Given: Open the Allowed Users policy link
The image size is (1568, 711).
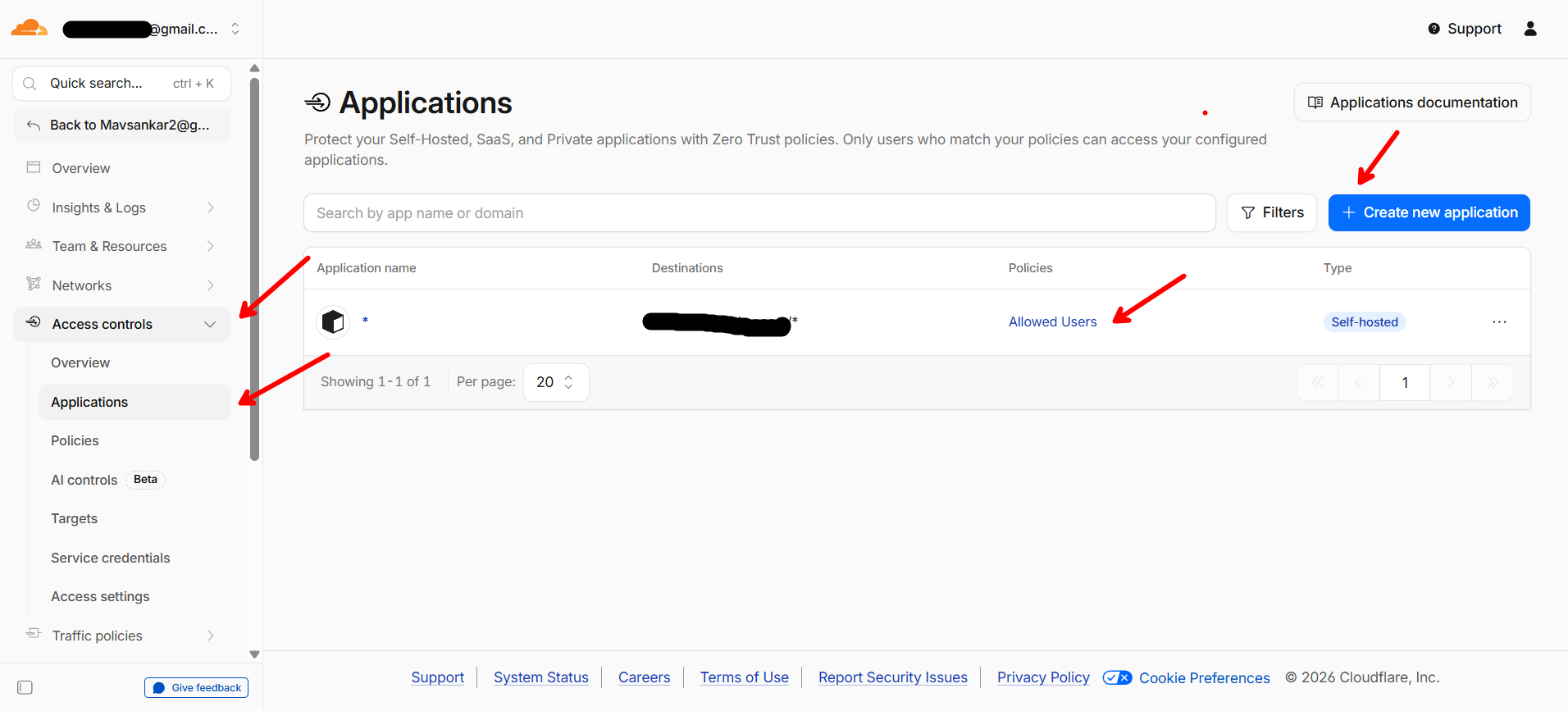Looking at the screenshot, I should click(1052, 322).
